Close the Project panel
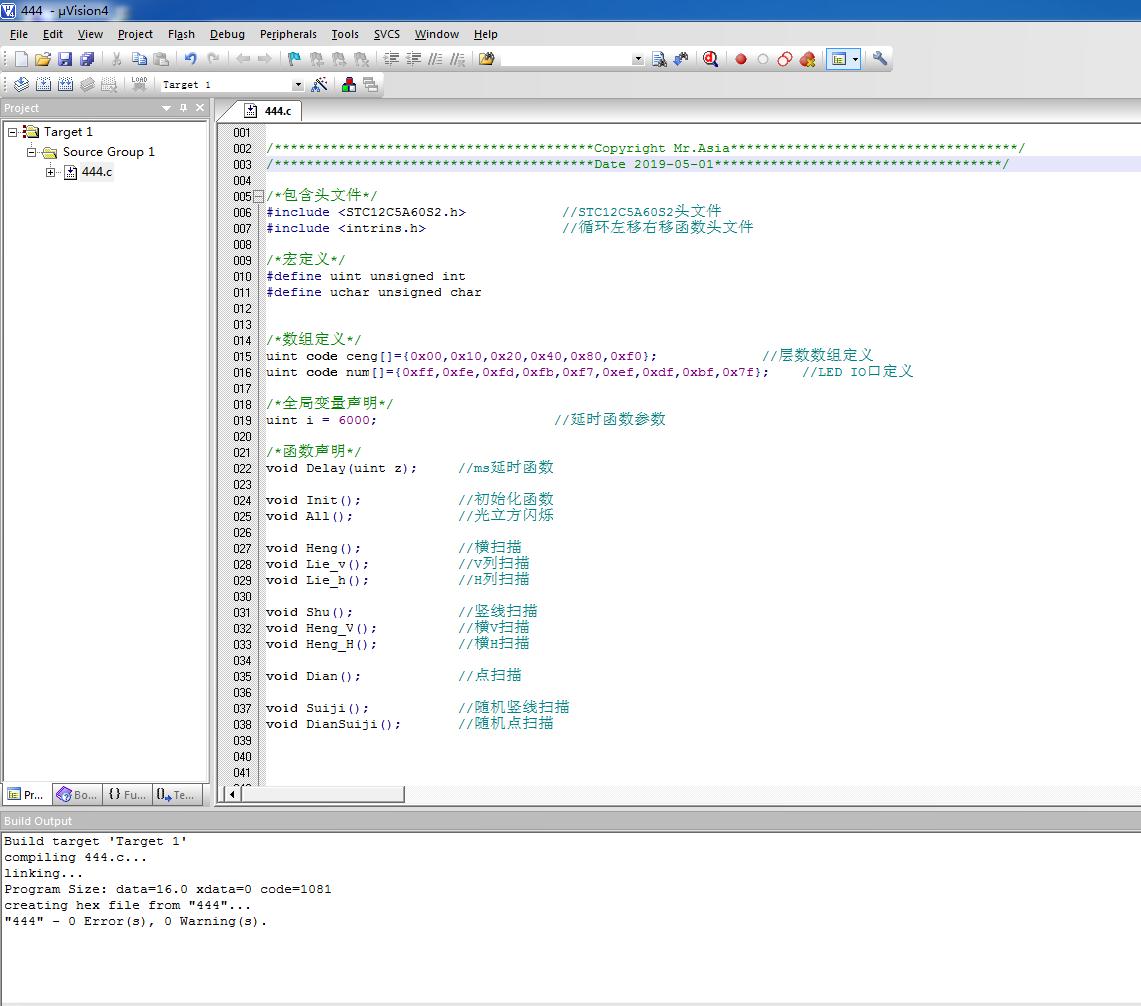This screenshot has width=1141, height=1006. (x=200, y=108)
